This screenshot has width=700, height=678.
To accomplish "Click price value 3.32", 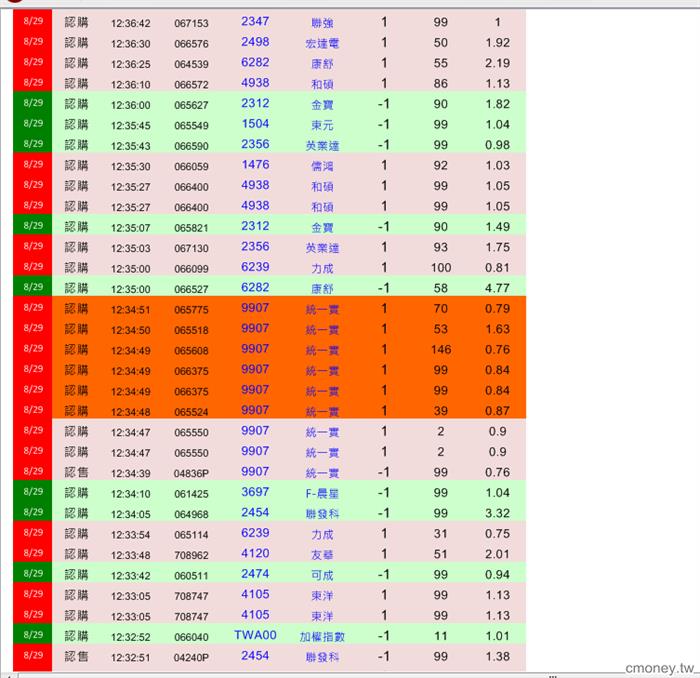I will click(497, 513).
